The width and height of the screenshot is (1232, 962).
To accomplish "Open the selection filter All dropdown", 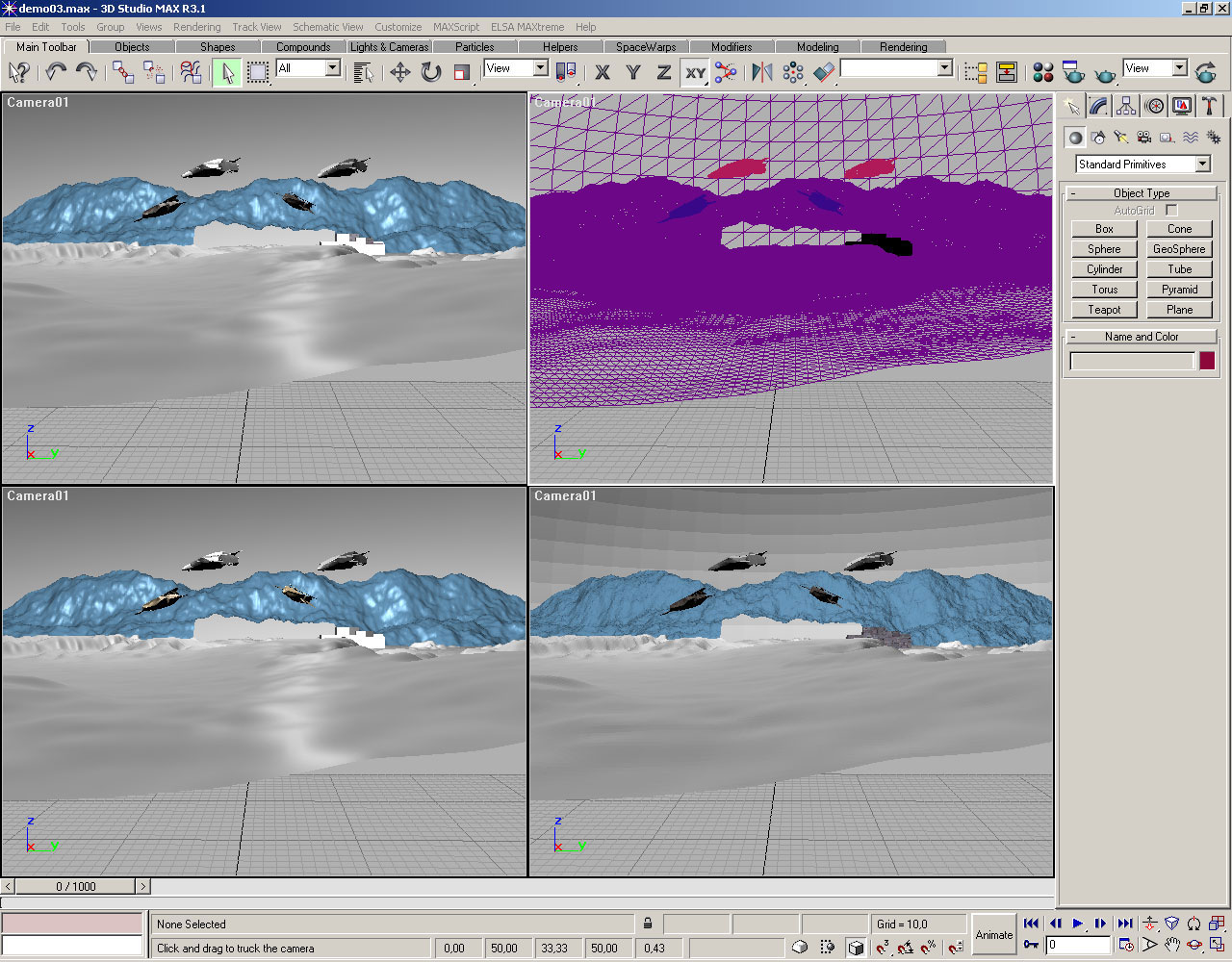I will pos(332,68).
